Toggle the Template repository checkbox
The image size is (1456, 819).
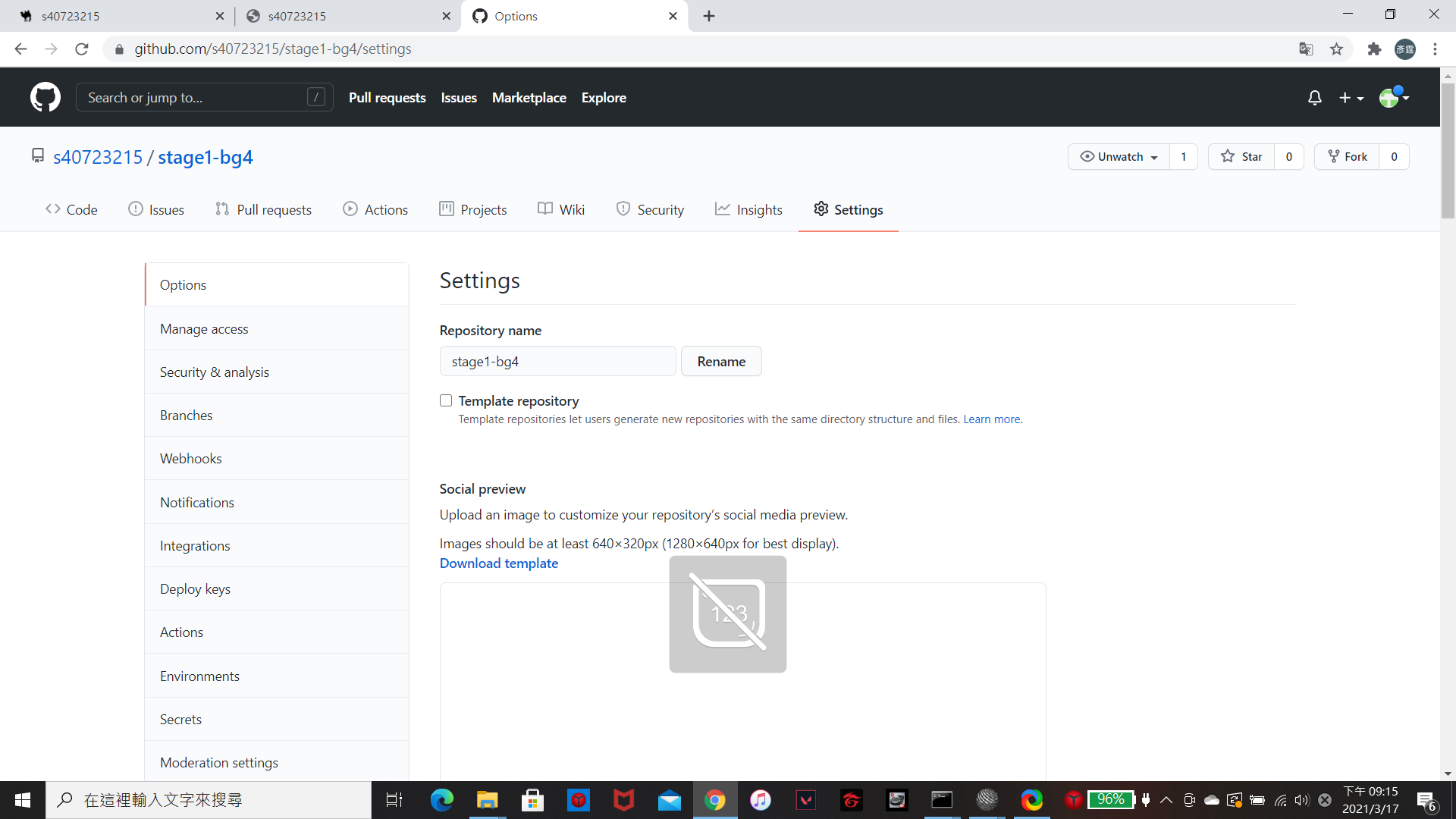click(x=446, y=400)
